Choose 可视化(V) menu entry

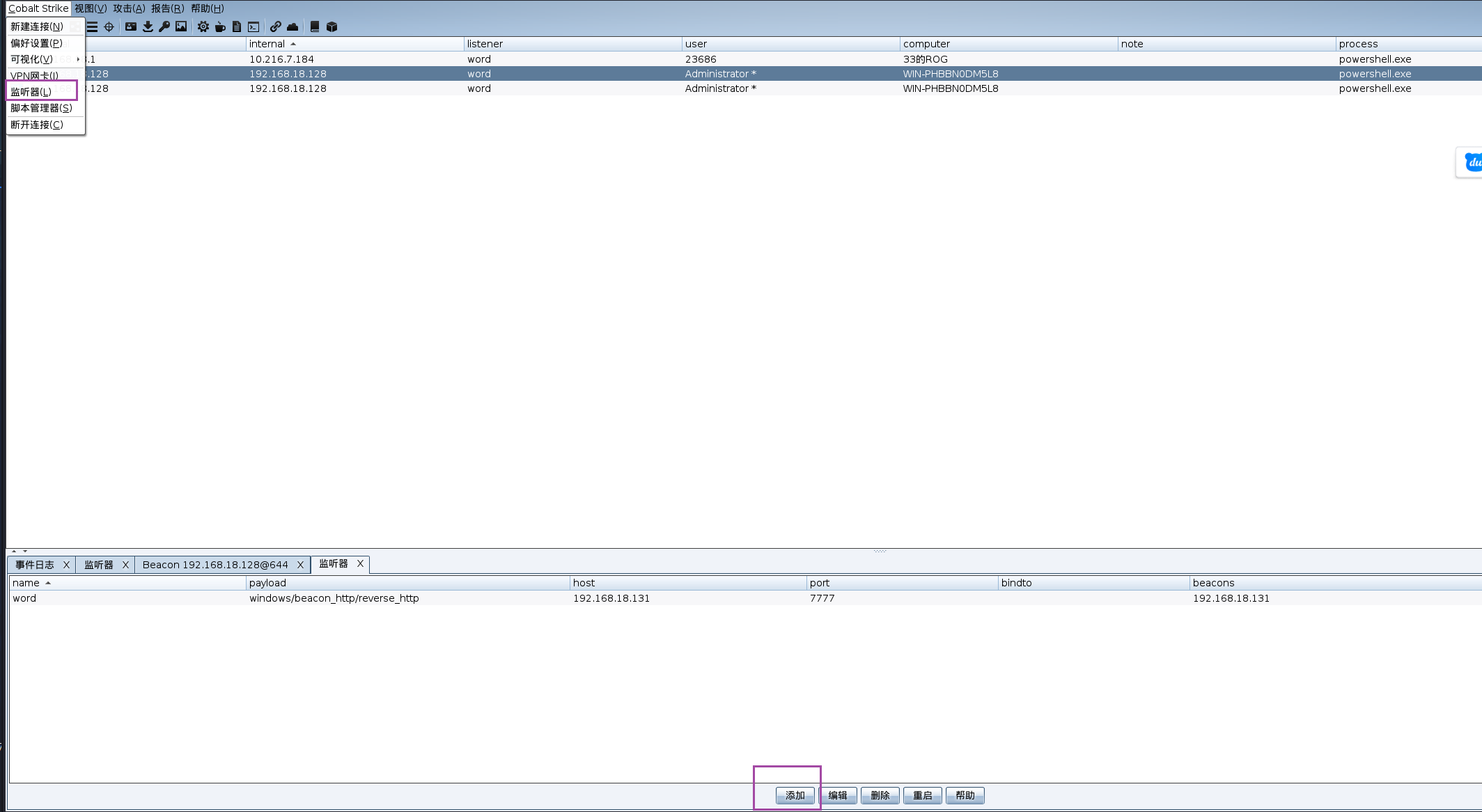pos(45,59)
